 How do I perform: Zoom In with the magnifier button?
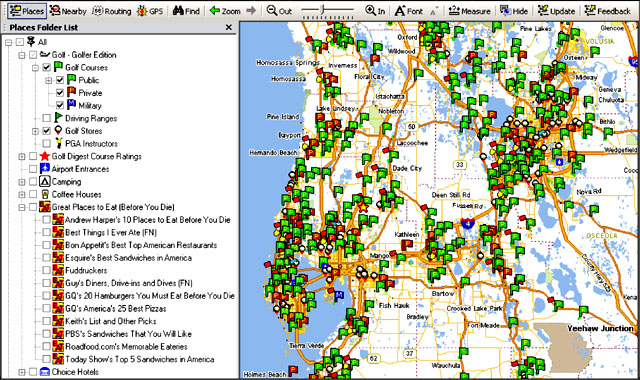pos(375,11)
